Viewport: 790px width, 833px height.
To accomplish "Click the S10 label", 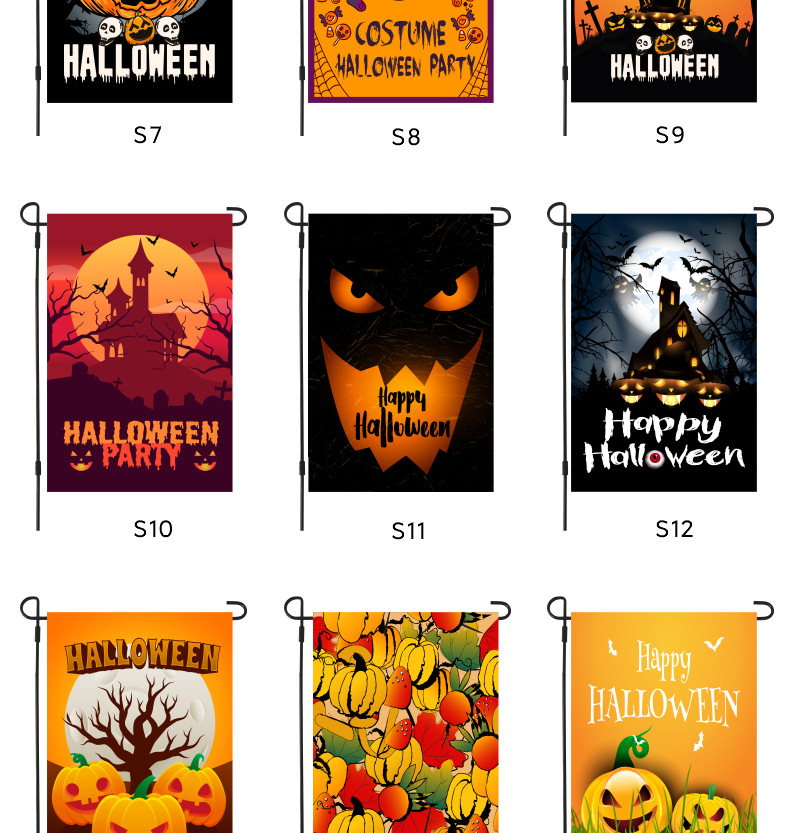I will coord(153,529).
